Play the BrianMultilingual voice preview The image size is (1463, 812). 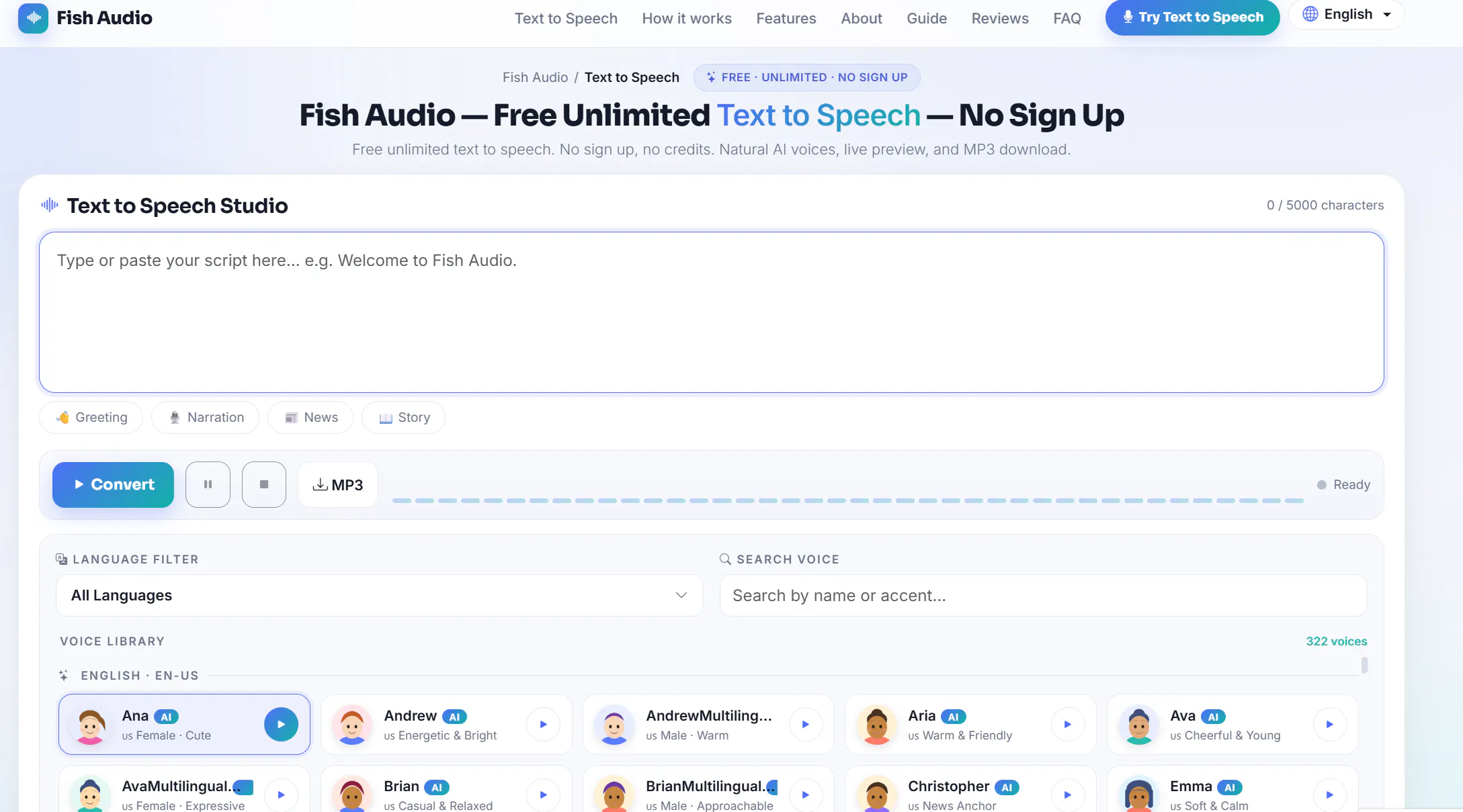[x=805, y=795]
